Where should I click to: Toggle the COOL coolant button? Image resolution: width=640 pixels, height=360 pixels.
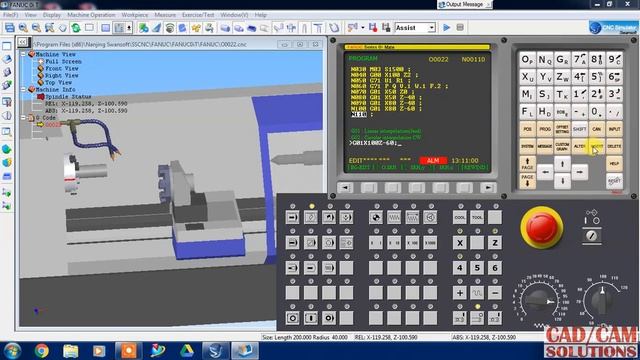click(x=460, y=218)
